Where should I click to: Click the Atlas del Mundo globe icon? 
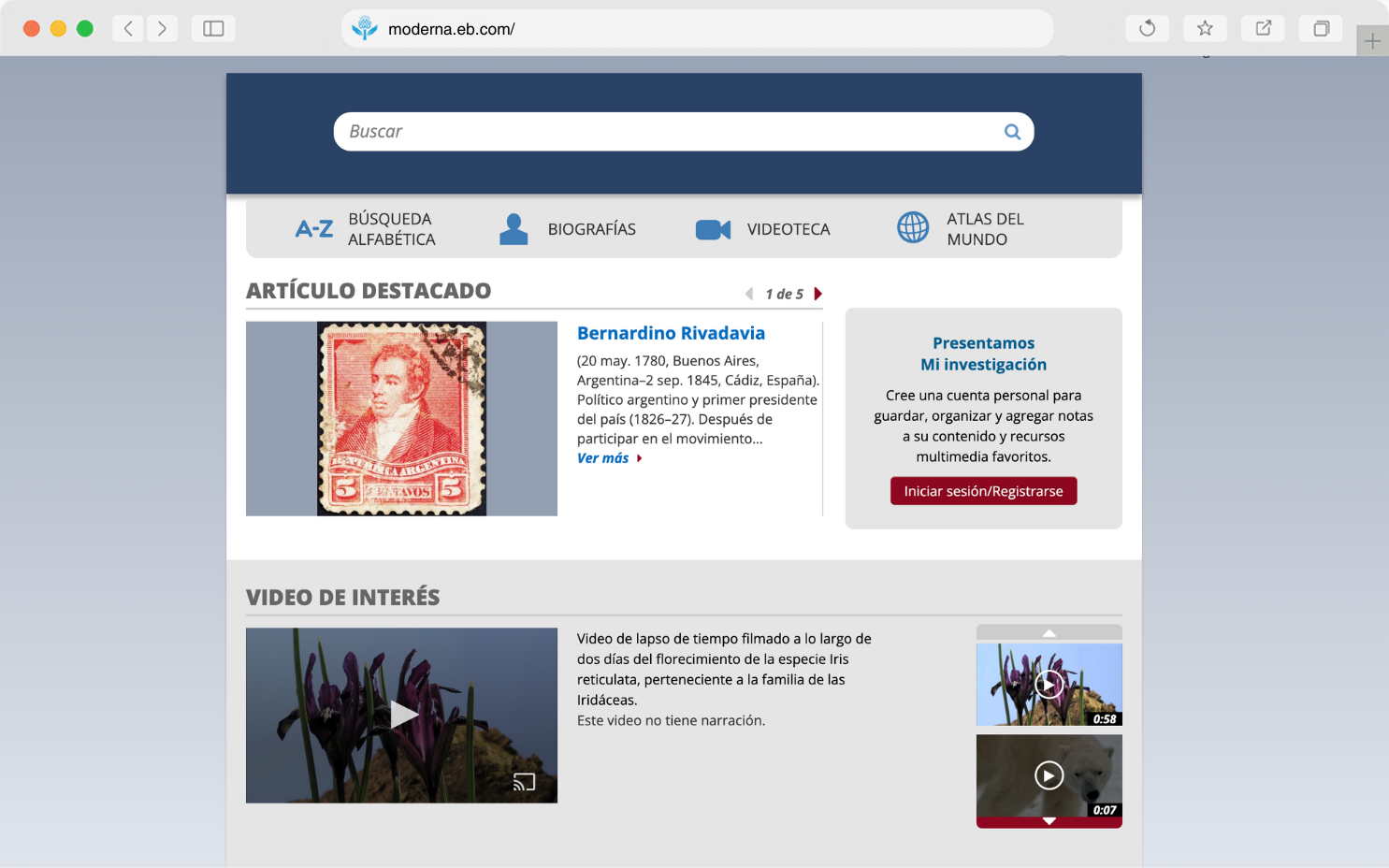(x=913, y=227)
